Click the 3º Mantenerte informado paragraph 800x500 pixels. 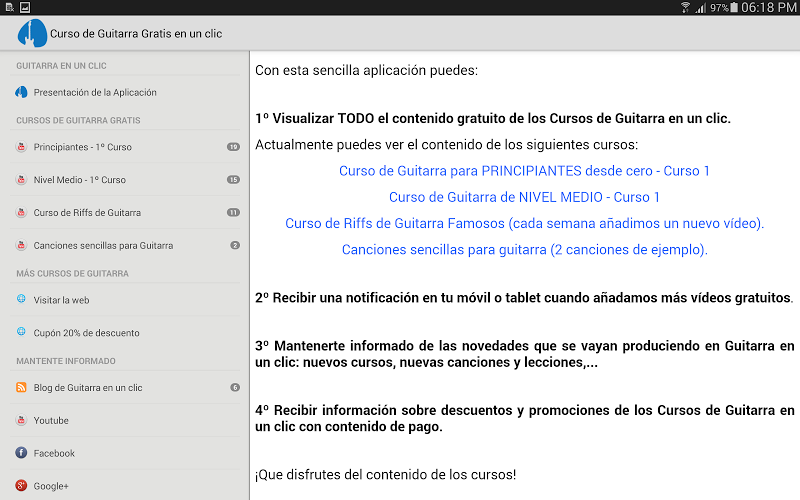pos(524,354)
